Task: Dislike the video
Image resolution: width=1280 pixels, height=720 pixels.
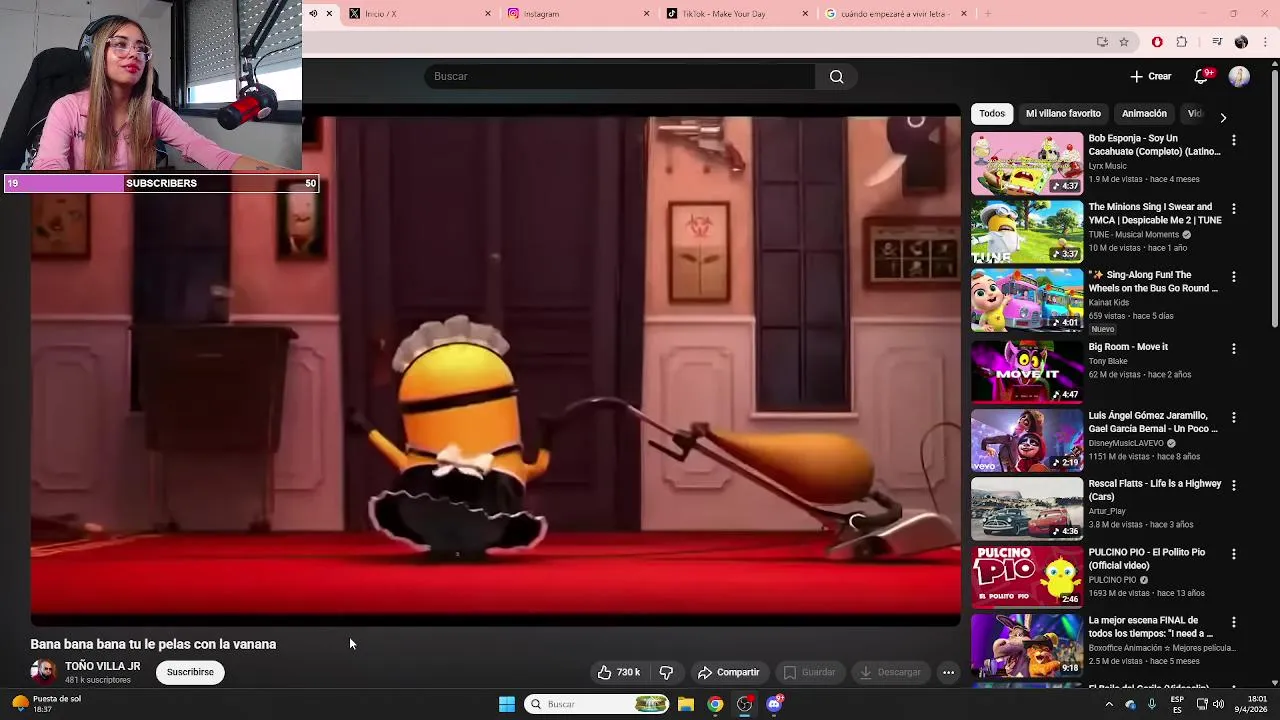Action: (x=666, y=672)
